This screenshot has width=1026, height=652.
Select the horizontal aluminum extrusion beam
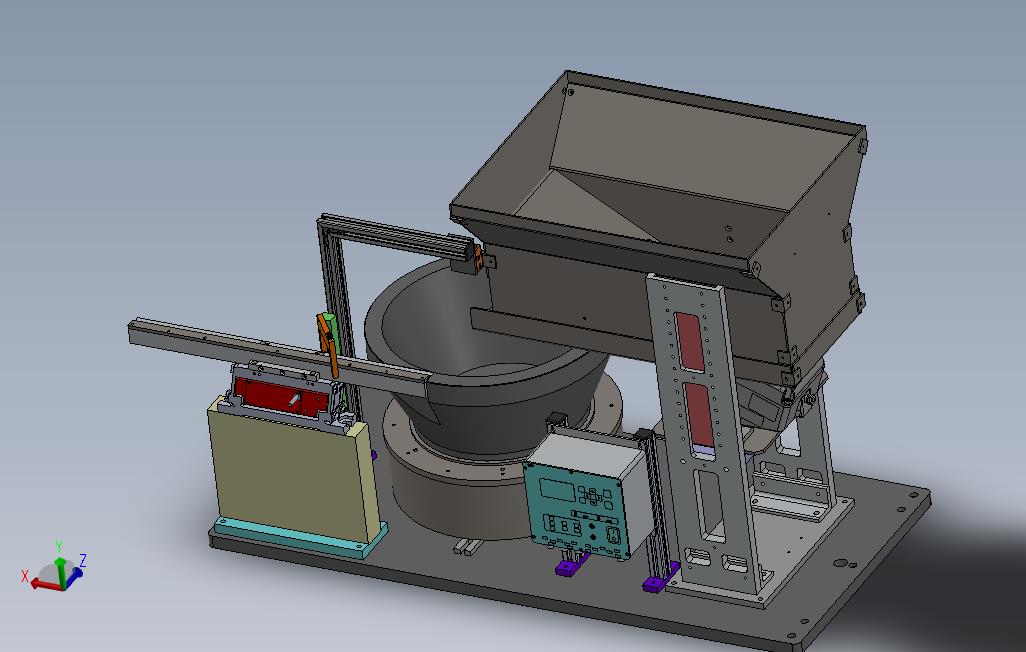click(397, 236)
